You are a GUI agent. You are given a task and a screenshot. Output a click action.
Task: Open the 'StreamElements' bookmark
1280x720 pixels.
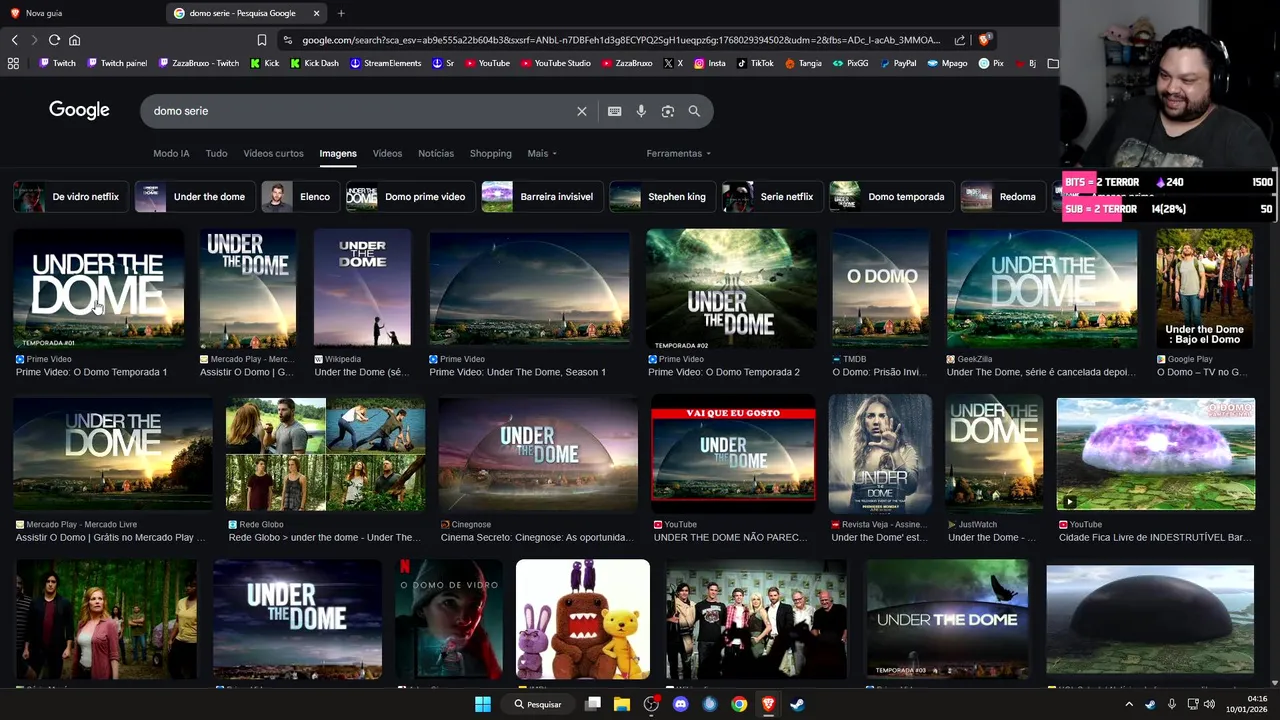(385, 63)
